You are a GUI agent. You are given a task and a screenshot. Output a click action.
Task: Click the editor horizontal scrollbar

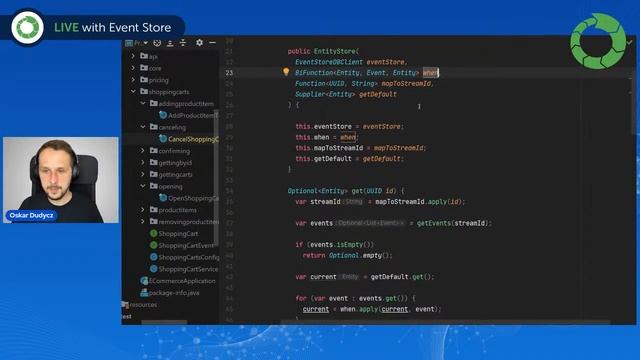tap(445, 322)
